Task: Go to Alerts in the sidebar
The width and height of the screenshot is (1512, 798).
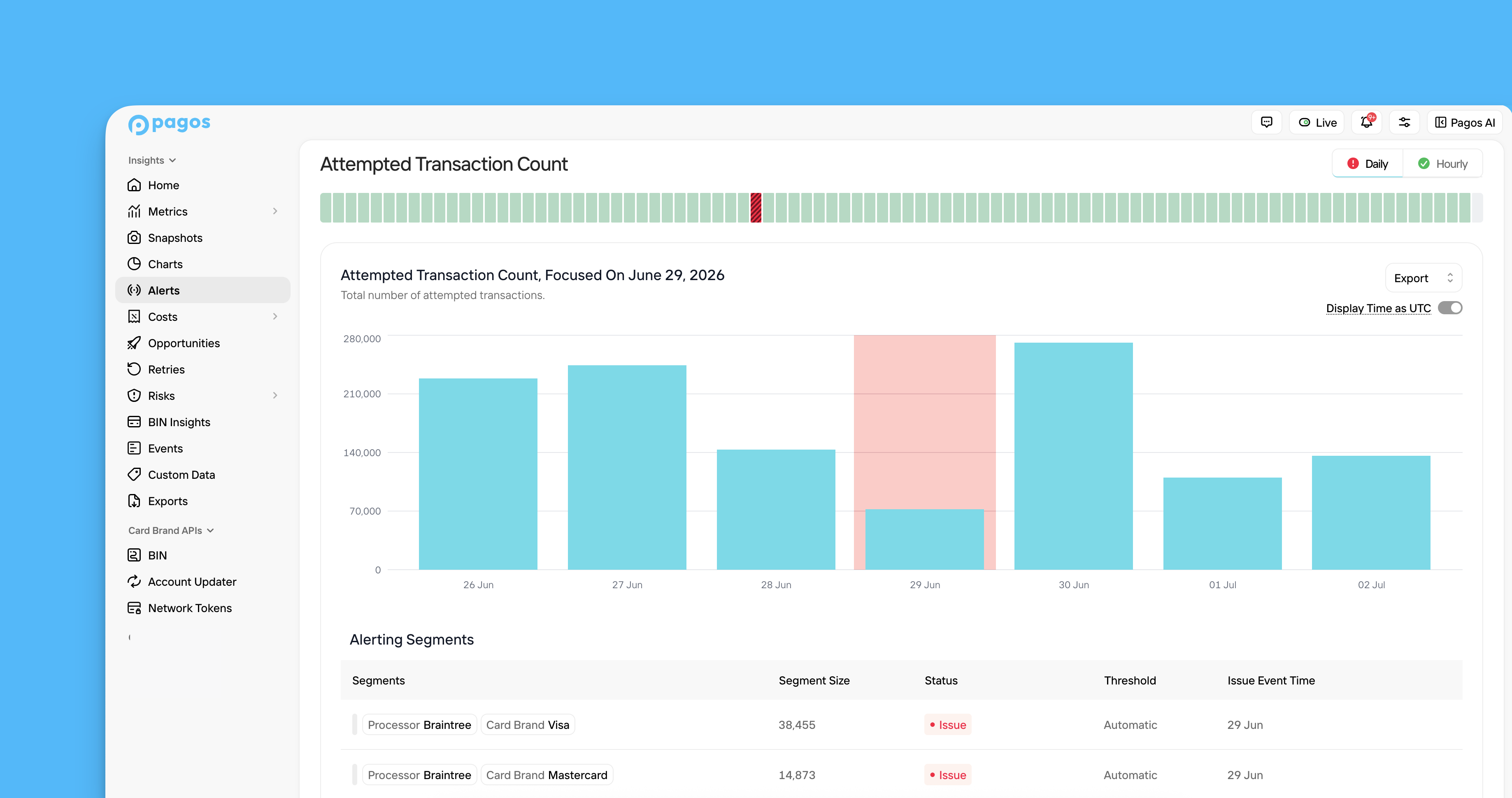Action: pyautogui.click(x=203, y=290)
